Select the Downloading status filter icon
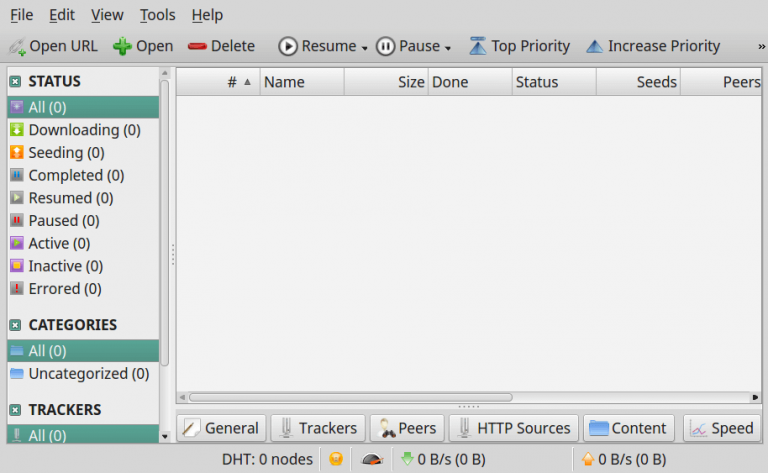This screenshot has height=473, width=768. click(17, 130)
